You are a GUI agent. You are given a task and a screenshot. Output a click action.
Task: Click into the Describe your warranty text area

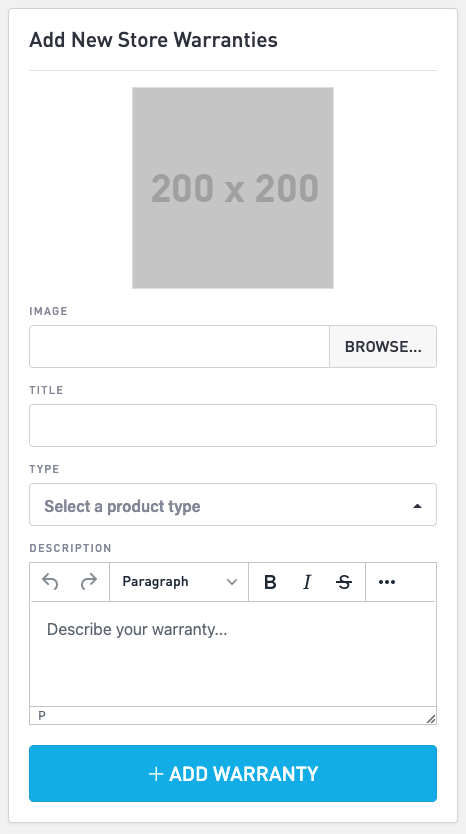pyautogui.click(x=233, y=654)
